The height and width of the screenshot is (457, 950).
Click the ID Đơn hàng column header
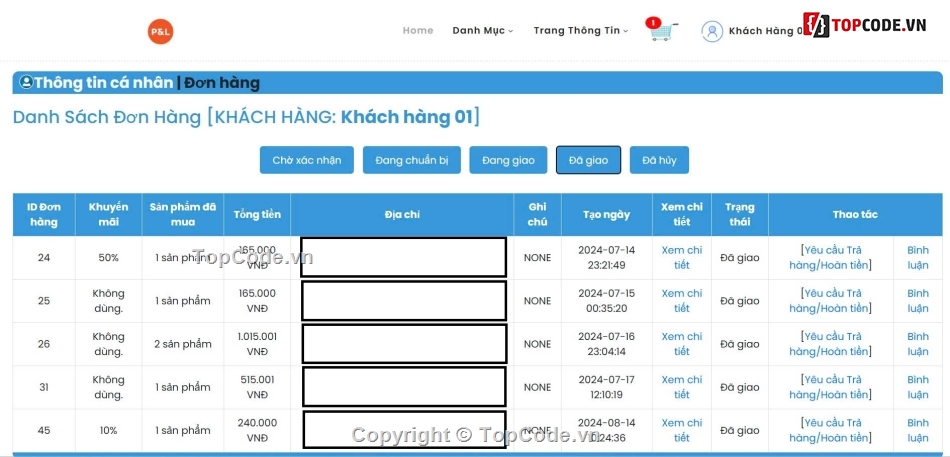(44, 215)
